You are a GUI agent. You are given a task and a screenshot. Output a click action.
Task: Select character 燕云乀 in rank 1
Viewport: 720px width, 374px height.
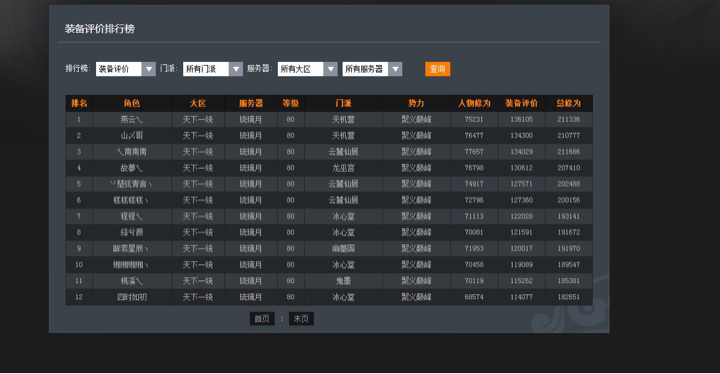pyautogui.click(x=132, y=119)
